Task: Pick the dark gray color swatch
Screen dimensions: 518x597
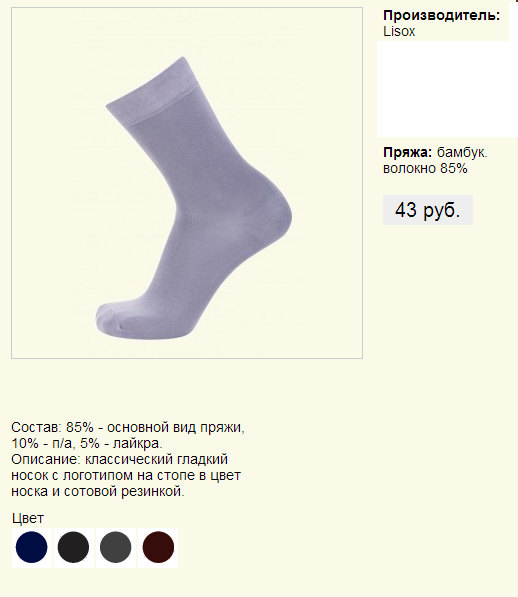Action: (x=116, y=548)
